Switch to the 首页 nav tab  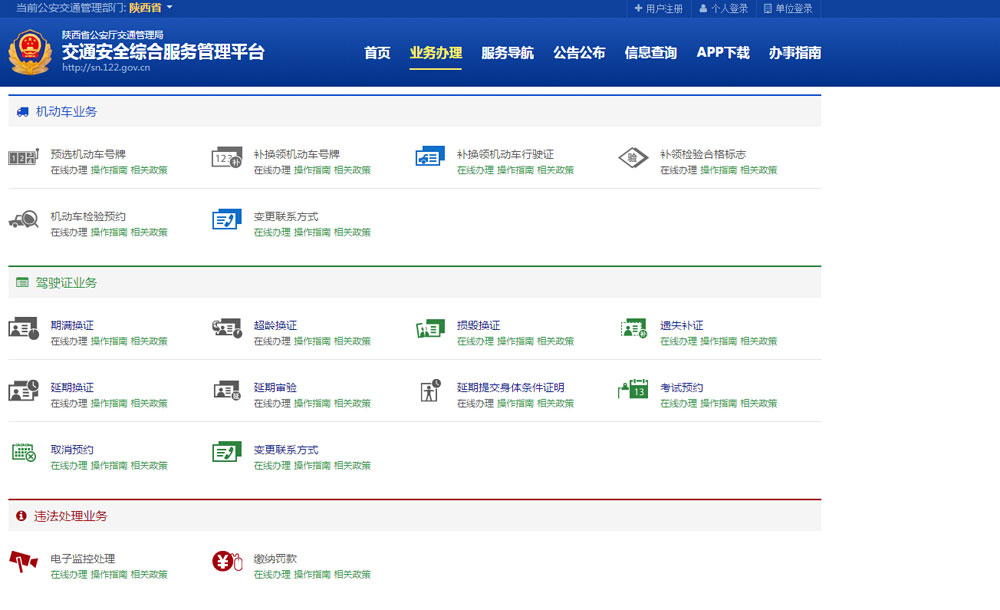tap(377, 53)
